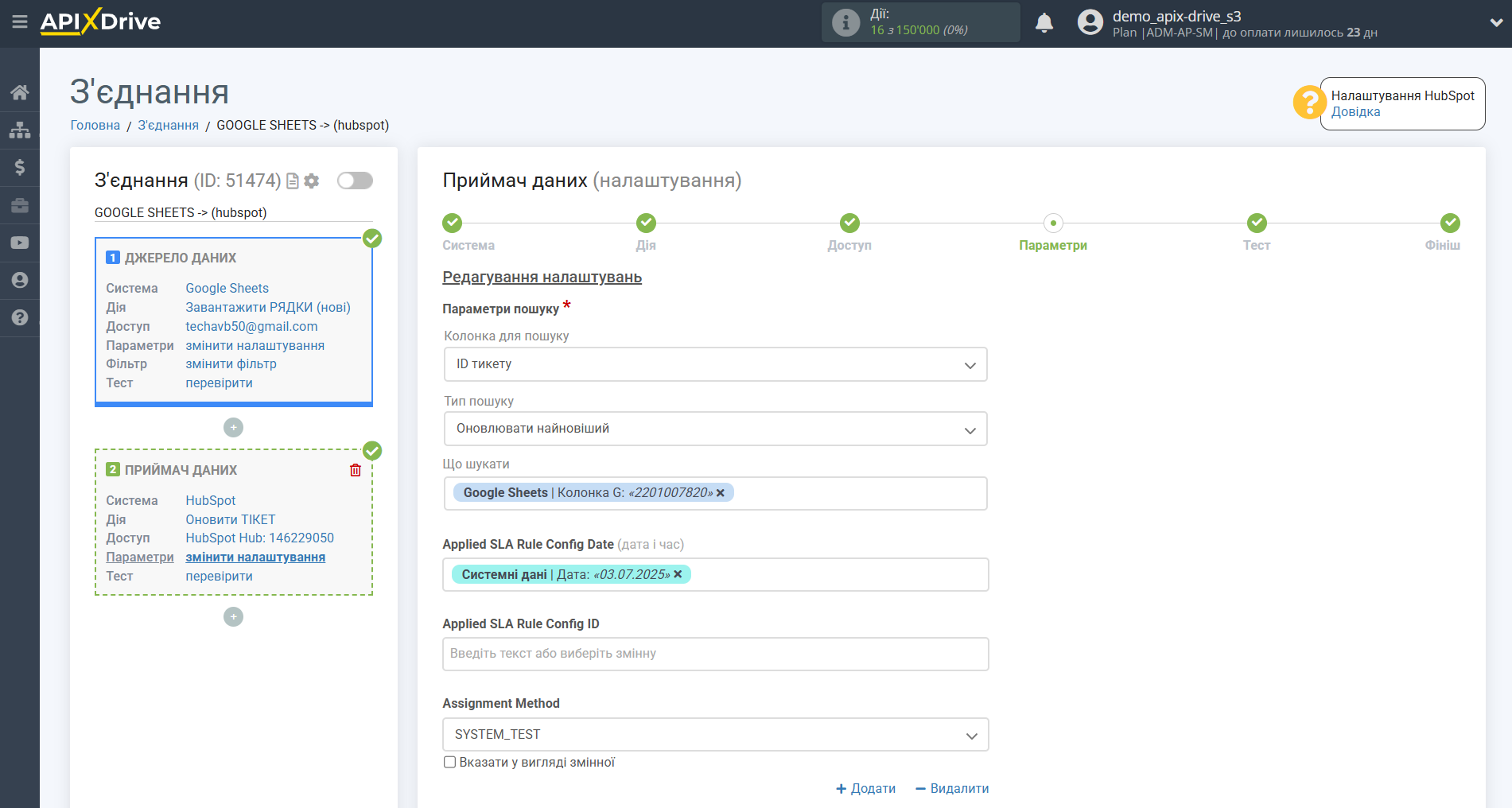Click the Google Sheets system link
Screen dimensions: 1512x808
point(227,289)
